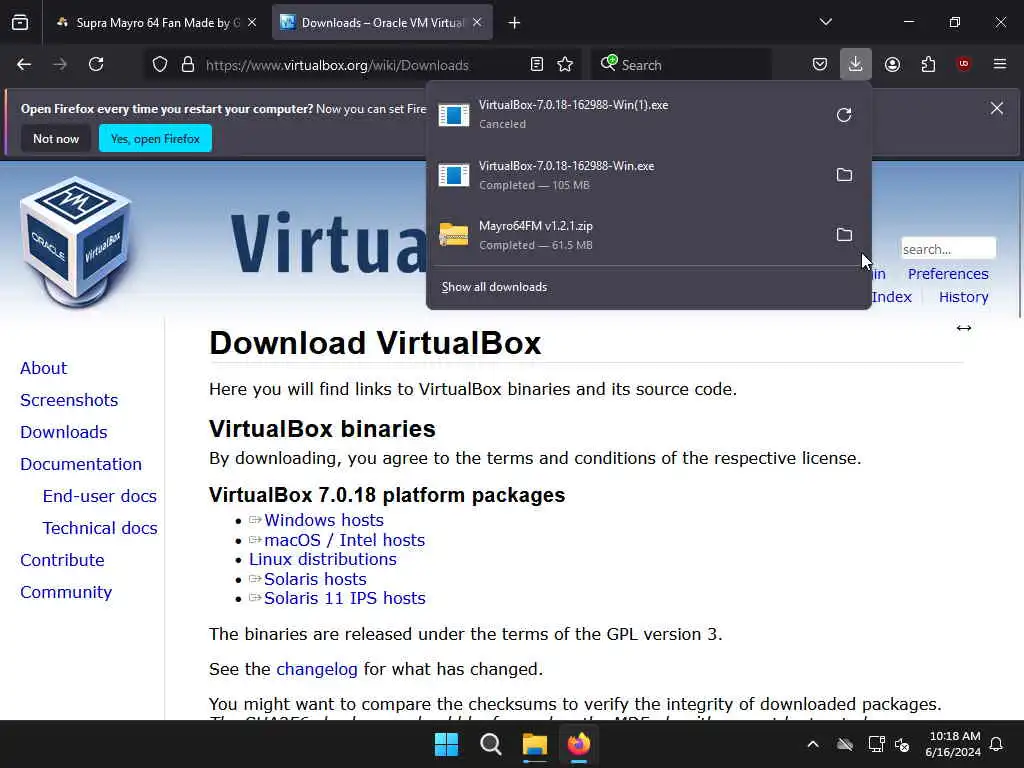Screen dimensions: 1024x768
Task: Open the Screenshots sidebar link
Action: (69, 400)
